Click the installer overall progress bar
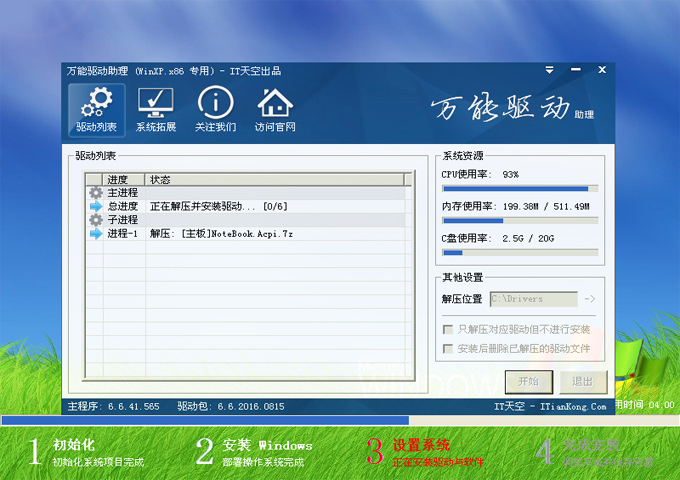Viewport: 680px width, 480px height. tap(340, 420)
